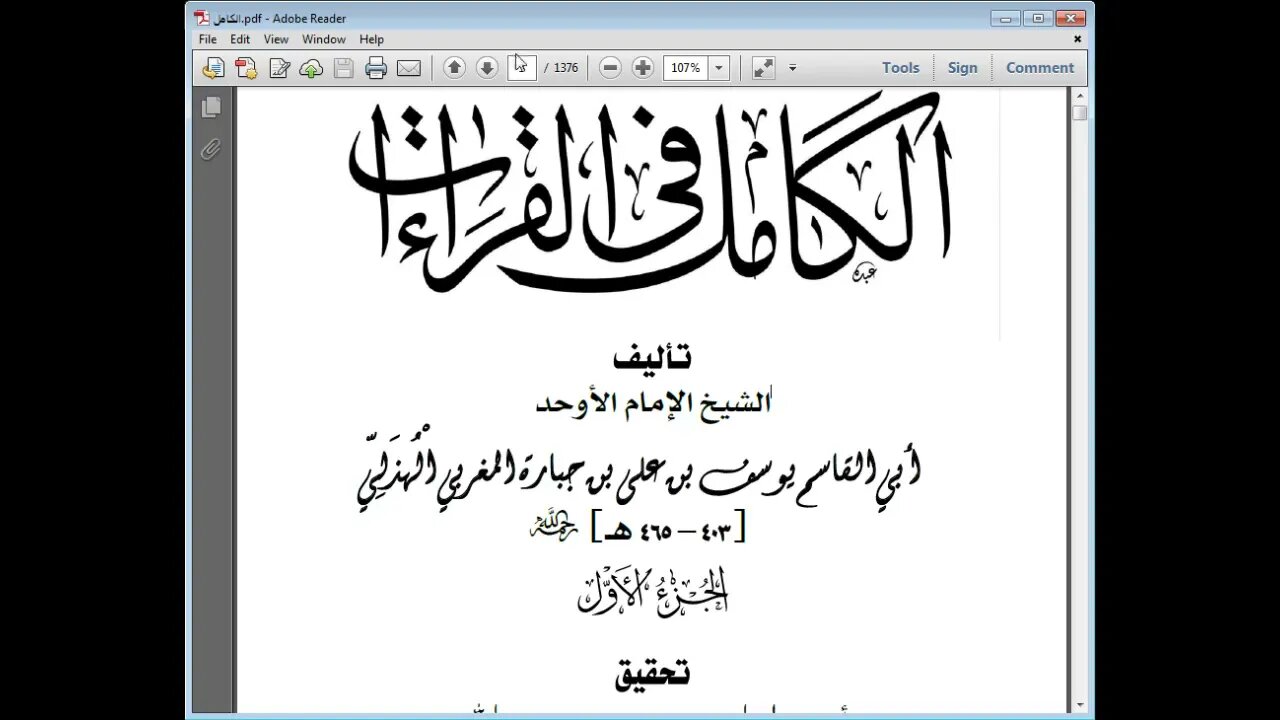Click the Open file toolbar icon
This screenshot has height=720, width=1280.
click(x=213, y=68)
